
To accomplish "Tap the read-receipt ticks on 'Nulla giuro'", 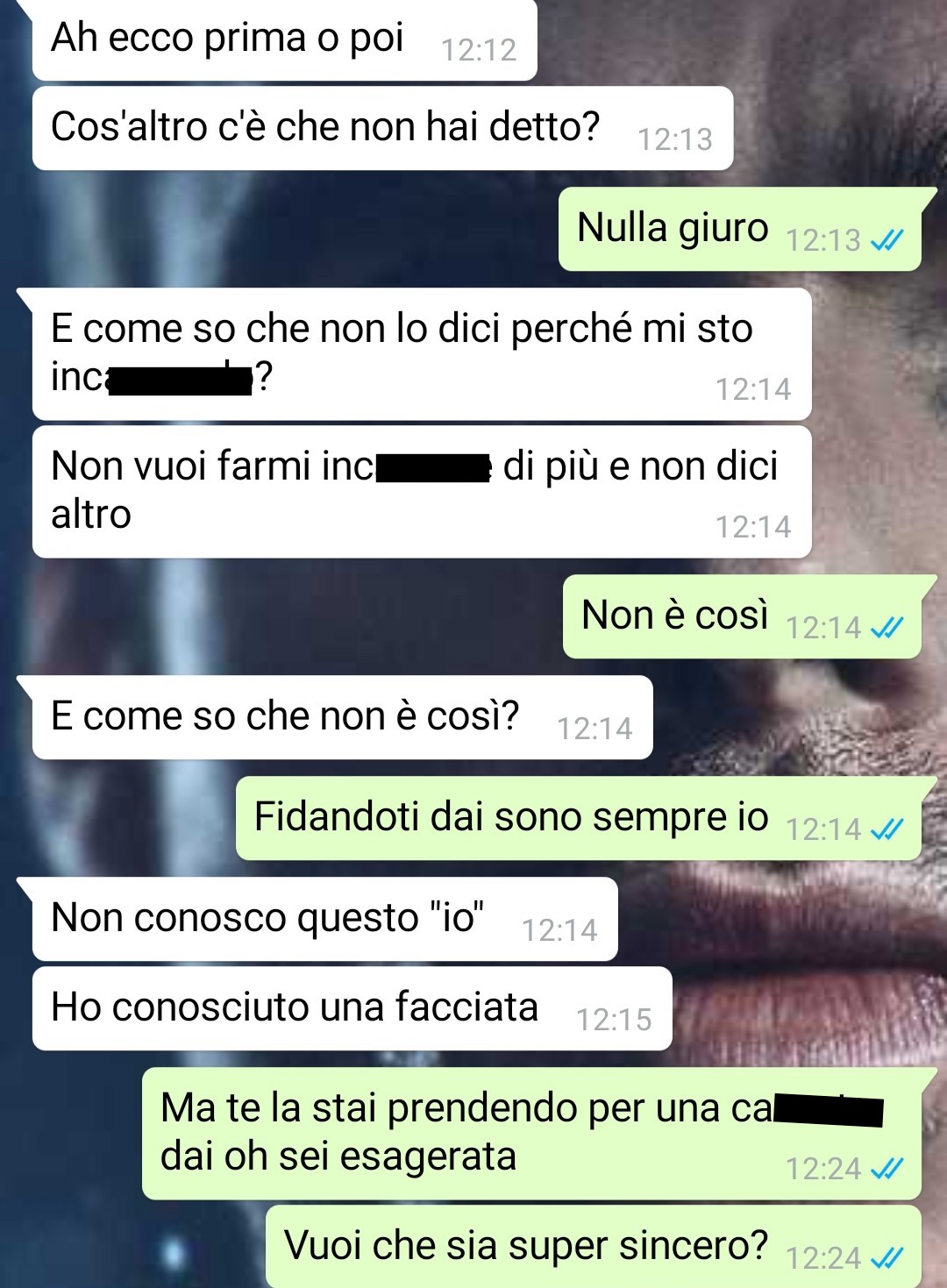I will tap(886, 240).
